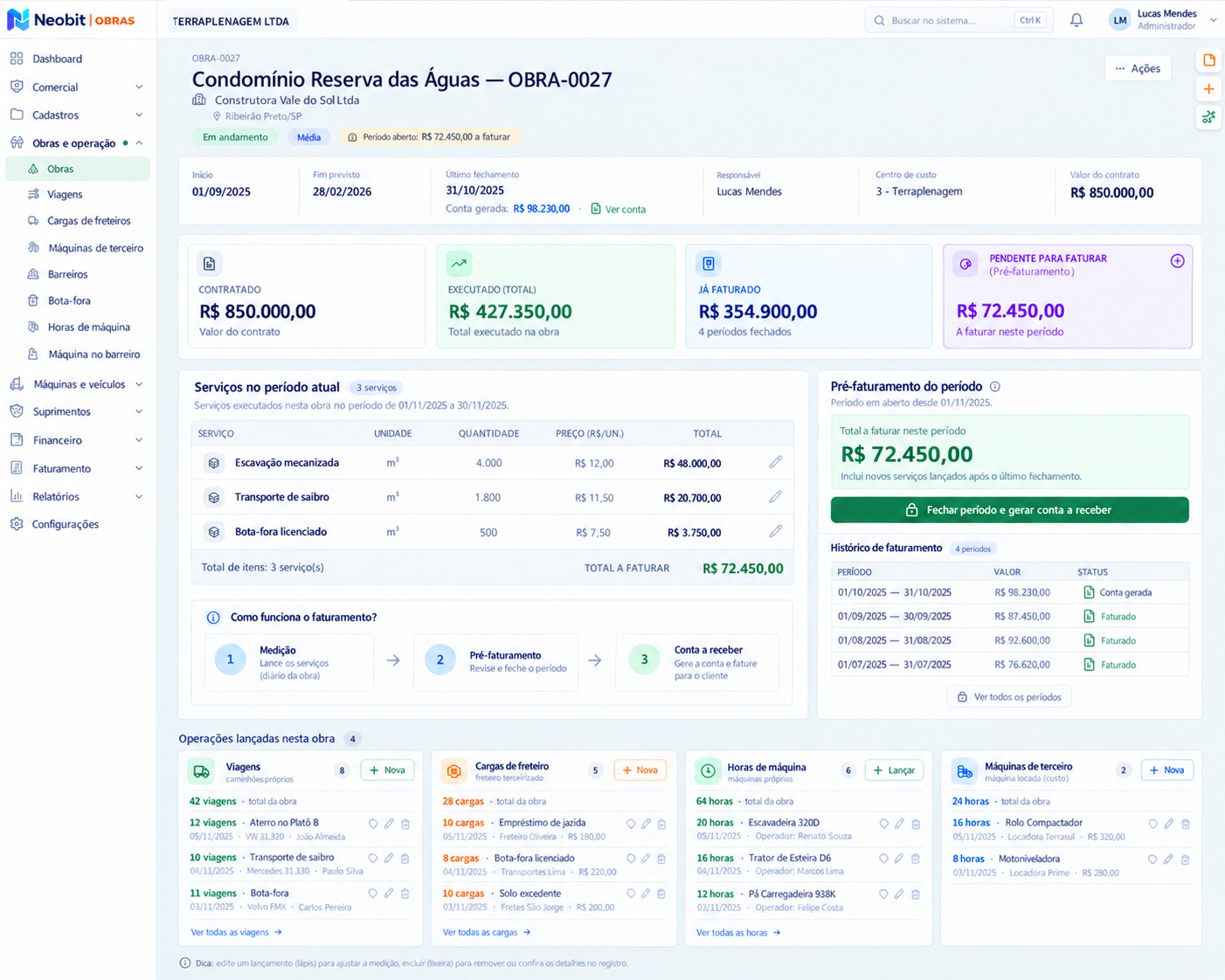Delete the Empréstimo de jazida freight entry
1225x980 pixels.
point(661,824)
